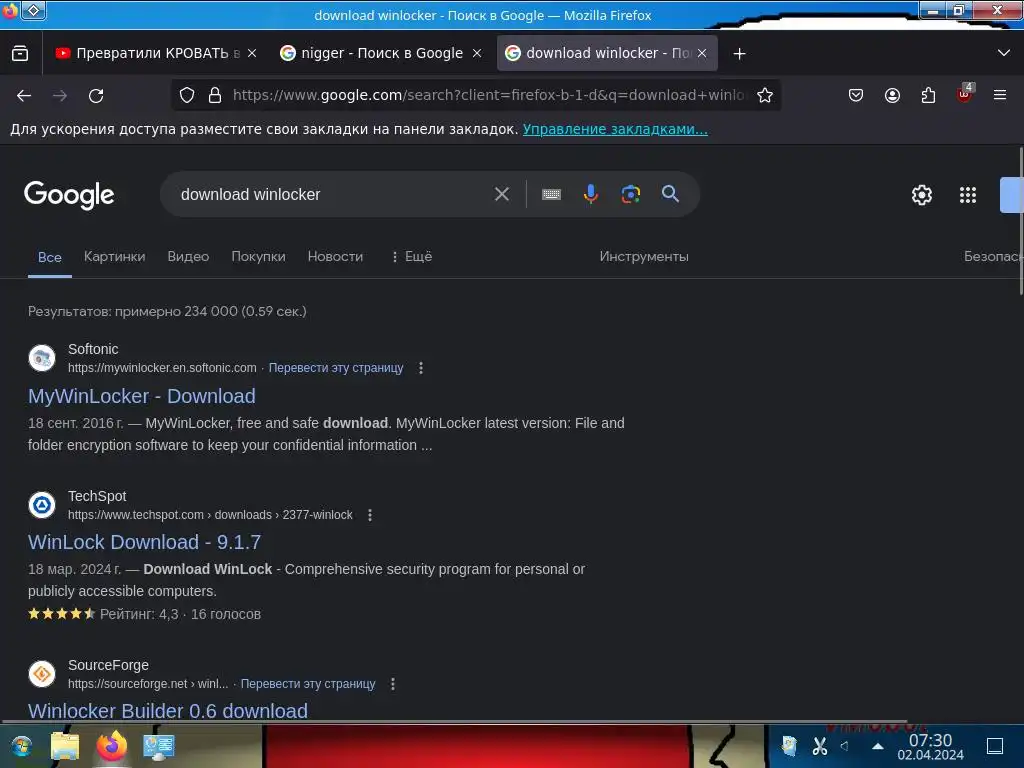Expand hidden system tray icons arrow
This screenshot has height=768, width=1024.
878,746
